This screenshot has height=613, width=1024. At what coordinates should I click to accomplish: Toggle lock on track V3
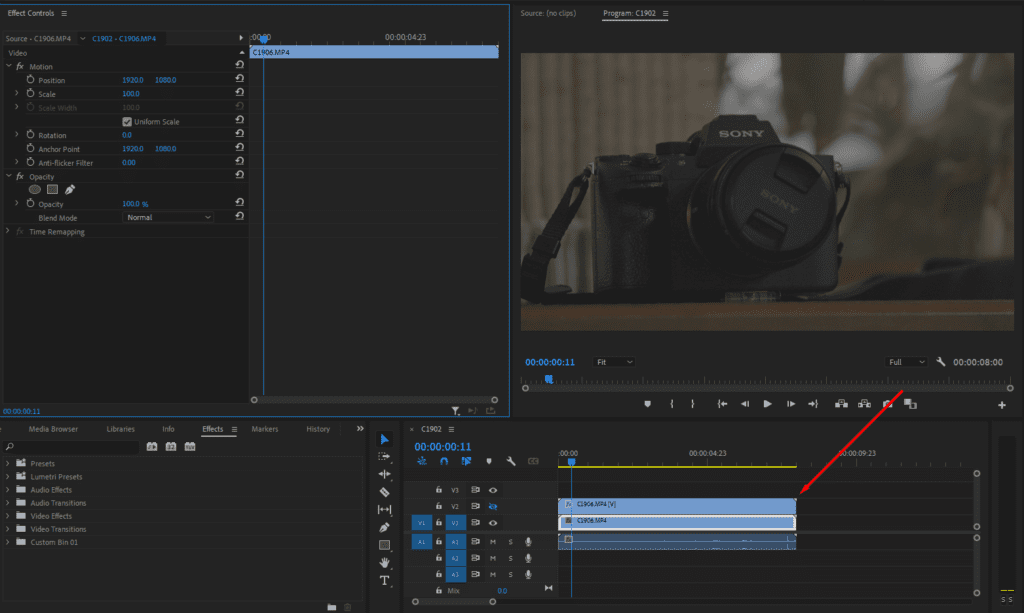(439, 490)
